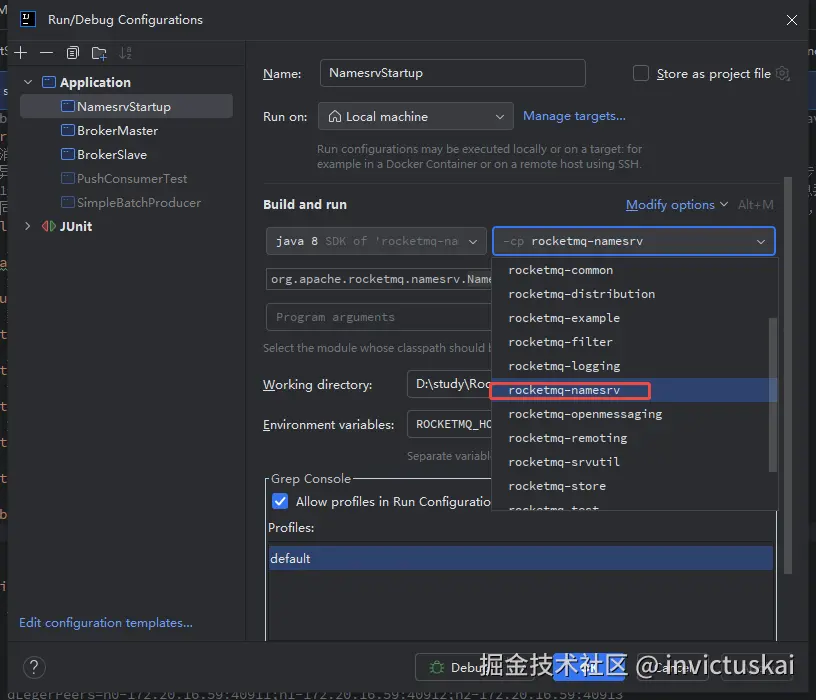Open Modify options dropdown
The image size is (816, 700).
pos(677,205)
